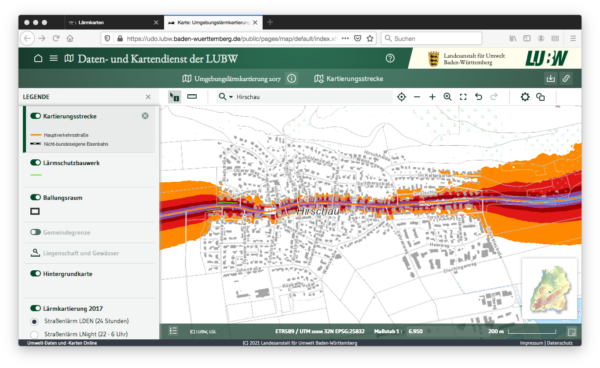600x368 pixels.
Task: Center map on my location
Action: click(401, 97)
